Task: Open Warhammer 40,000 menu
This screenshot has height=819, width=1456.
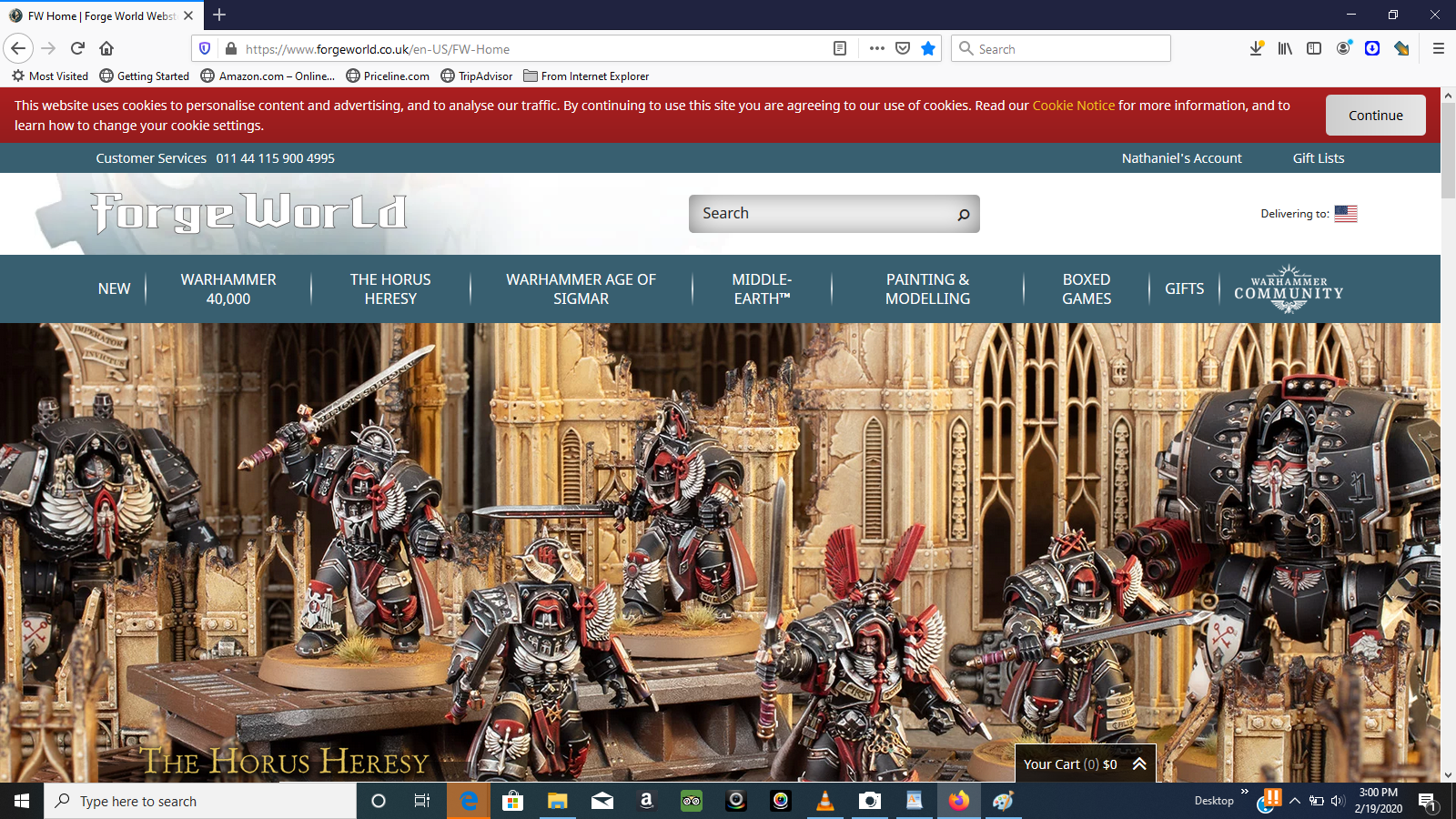Action: (x=228, y=288)
